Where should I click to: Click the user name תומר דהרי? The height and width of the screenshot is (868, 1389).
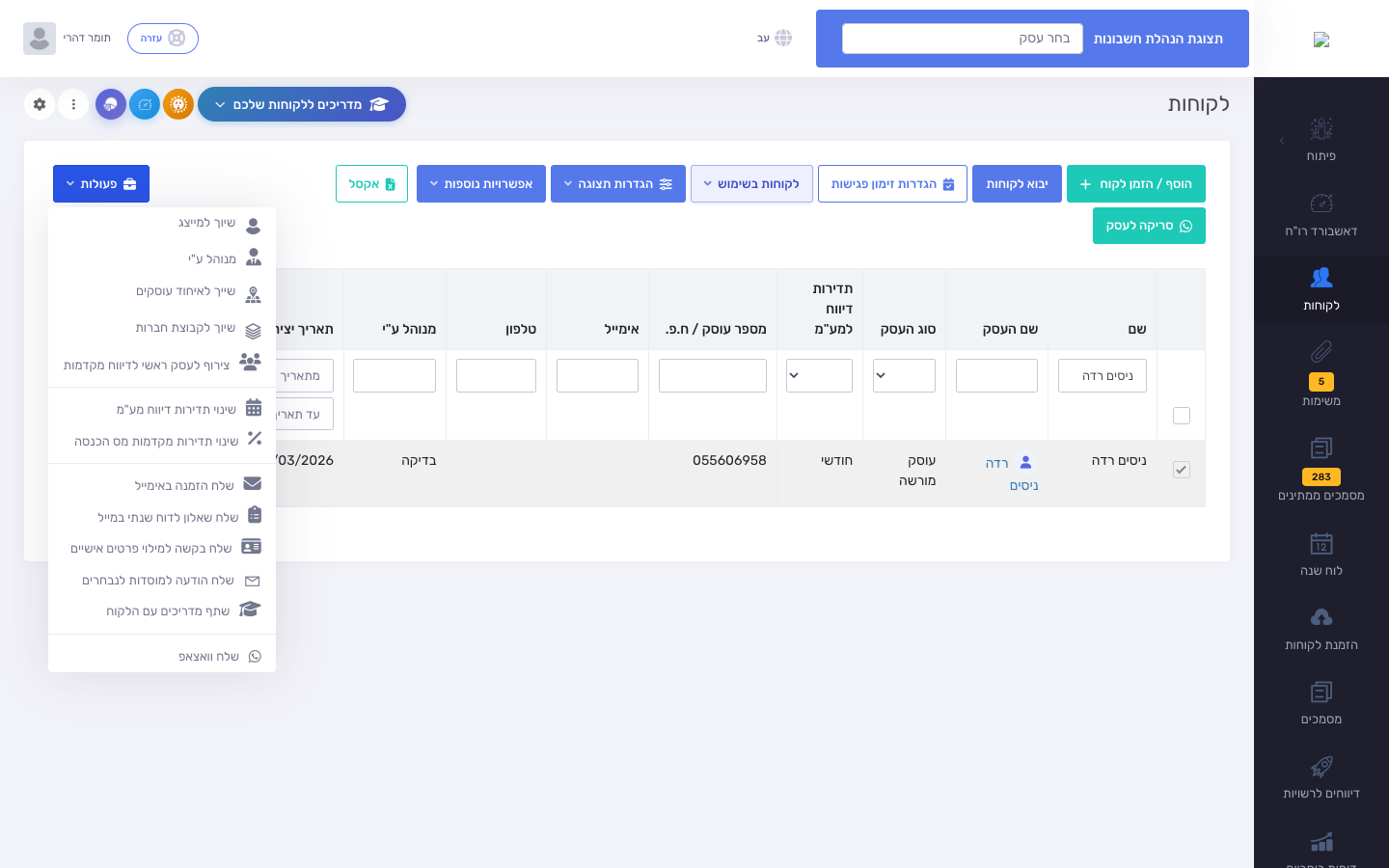point(87,39)
